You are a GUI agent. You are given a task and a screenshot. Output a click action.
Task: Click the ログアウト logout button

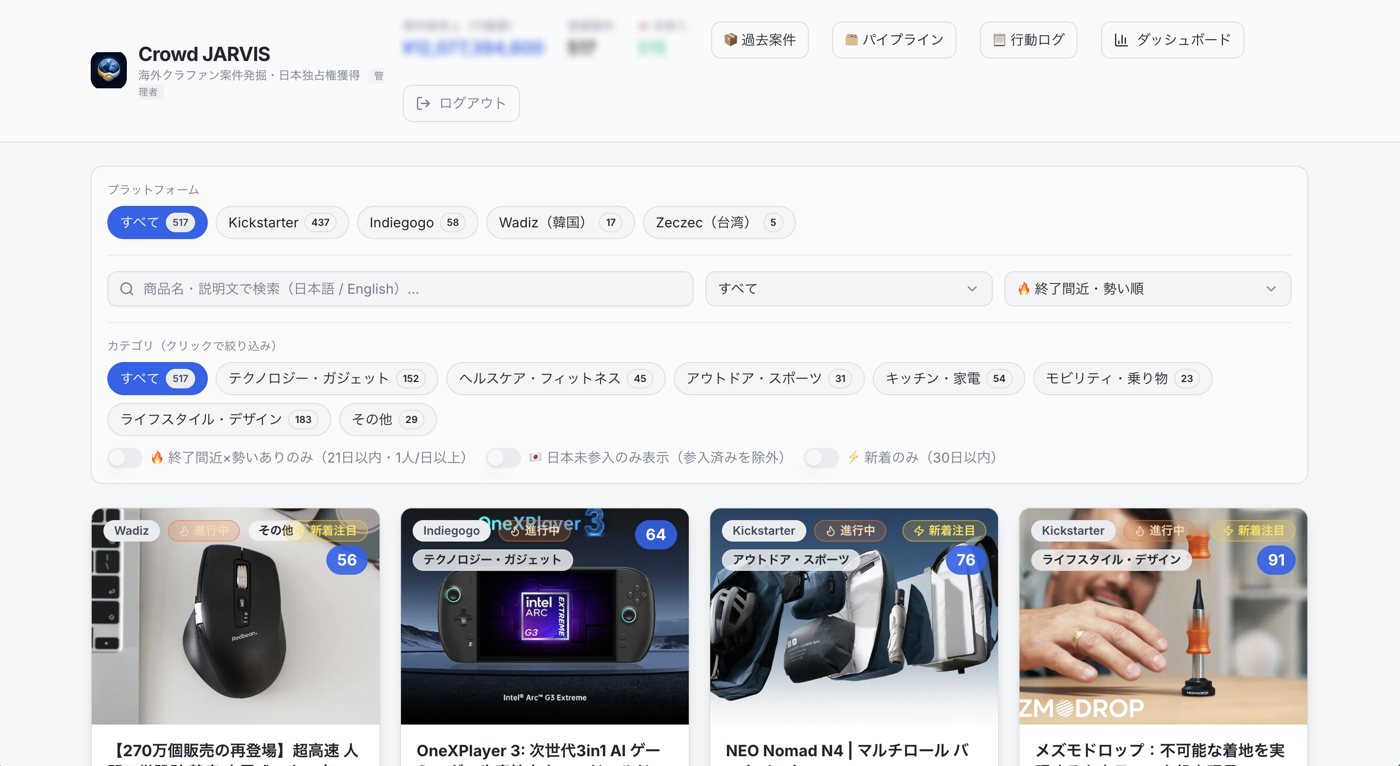[x=461, y=103]
